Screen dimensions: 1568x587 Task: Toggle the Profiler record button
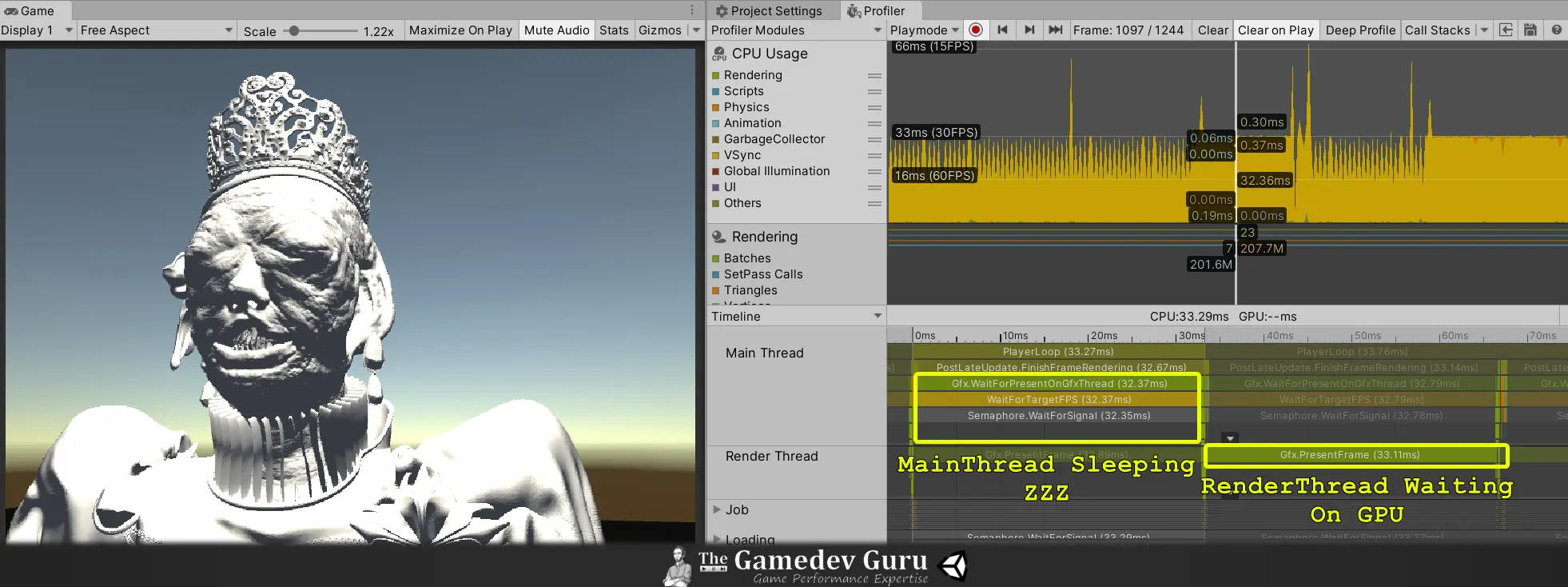coord(976,30)
